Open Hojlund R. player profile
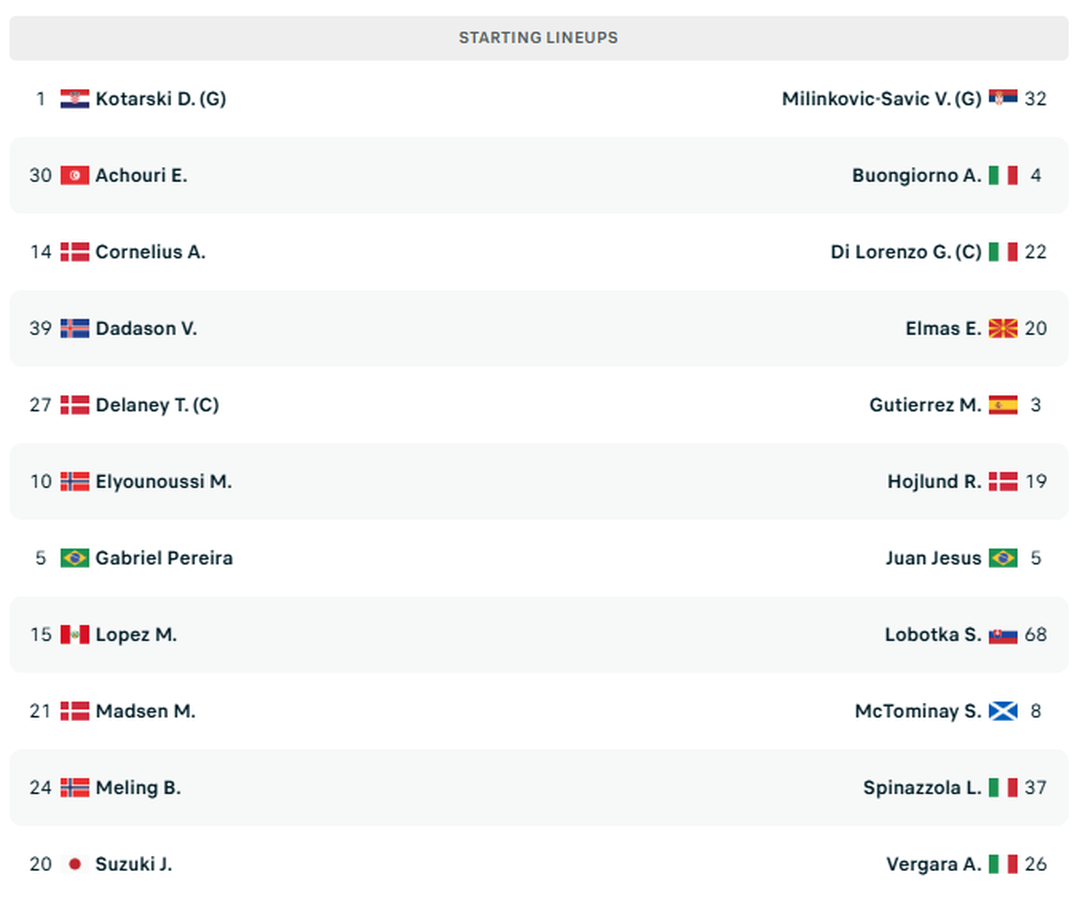1083x920 pixels. (x=934, y=482)
